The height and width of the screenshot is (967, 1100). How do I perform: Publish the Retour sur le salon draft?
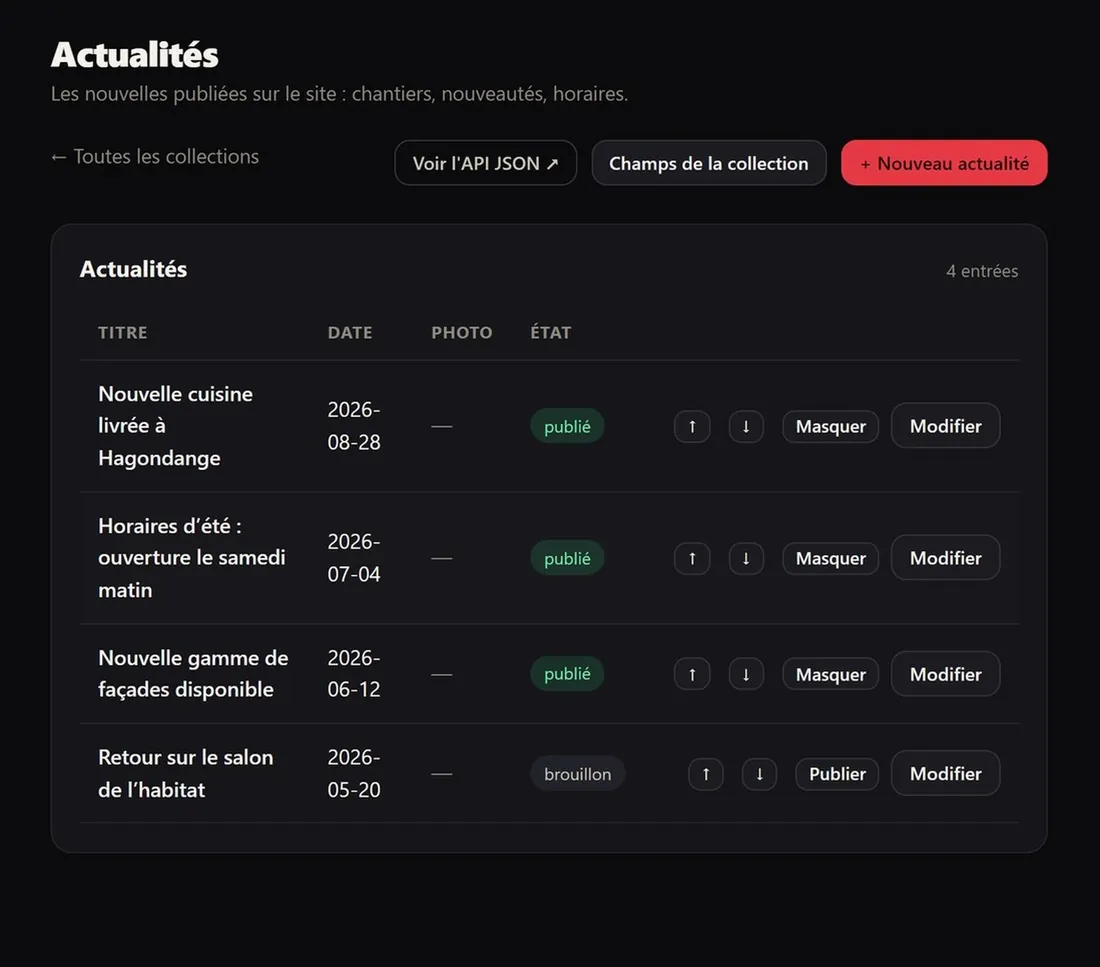point(837,774)
